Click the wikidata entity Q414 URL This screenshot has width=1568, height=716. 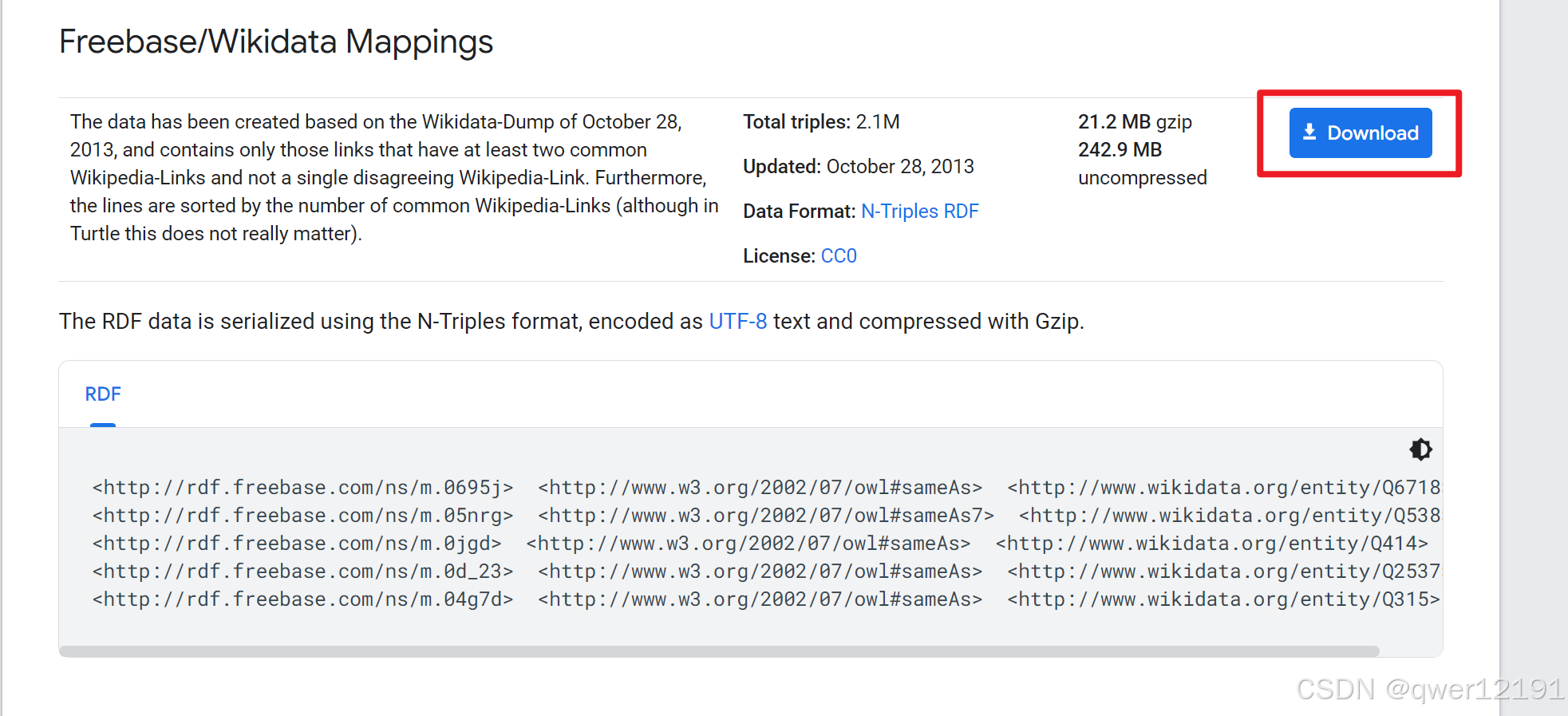click(1211, 544)
